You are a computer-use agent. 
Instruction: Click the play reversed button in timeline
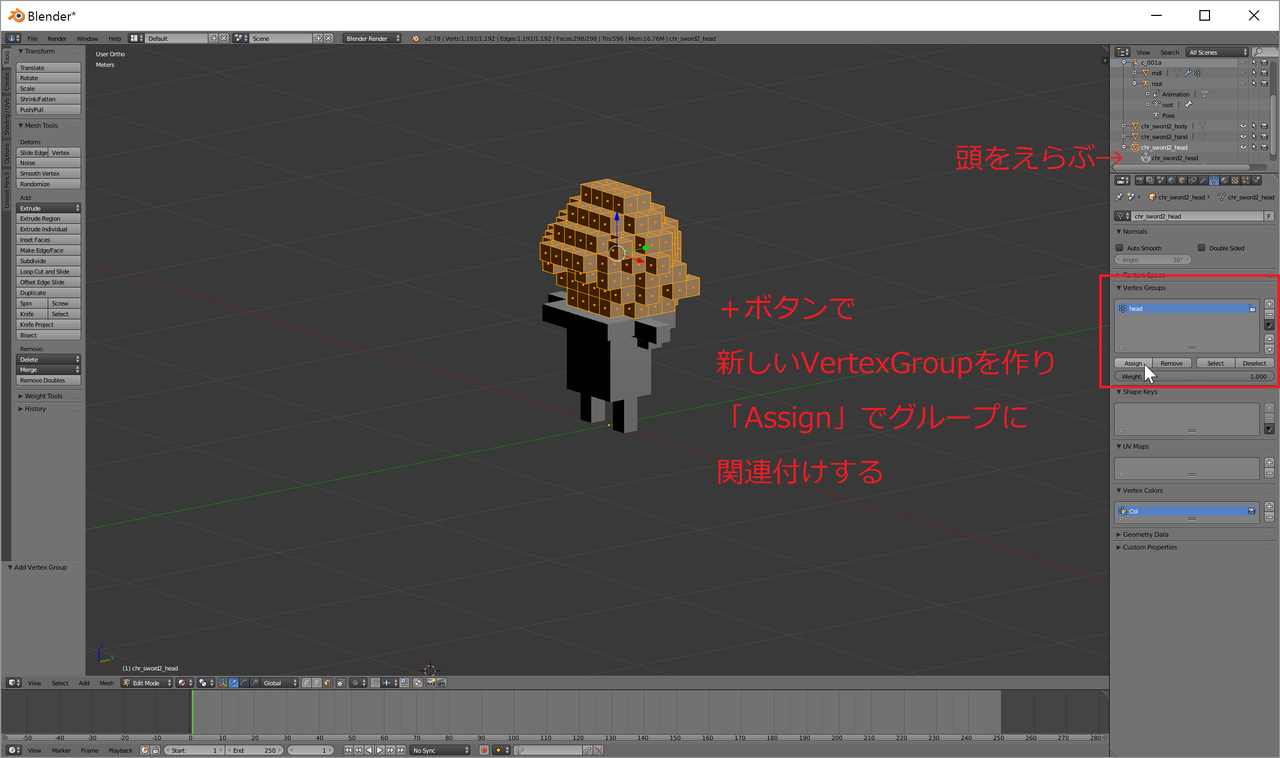pos(369,750)
